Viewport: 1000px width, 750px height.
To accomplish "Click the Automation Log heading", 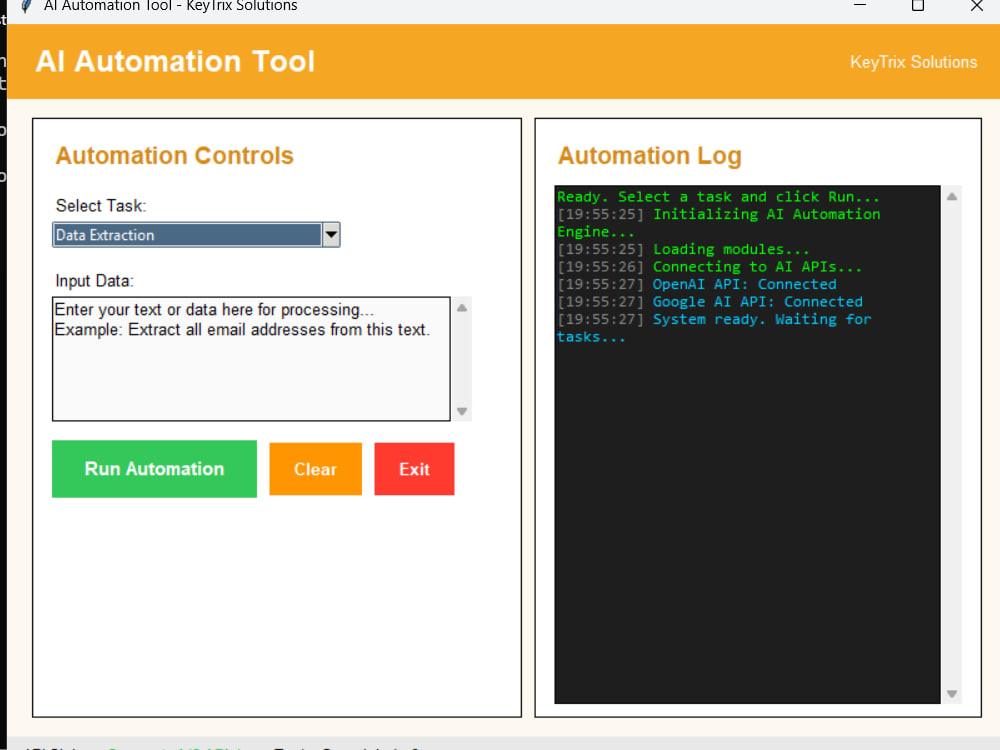I will click(650, 156).
